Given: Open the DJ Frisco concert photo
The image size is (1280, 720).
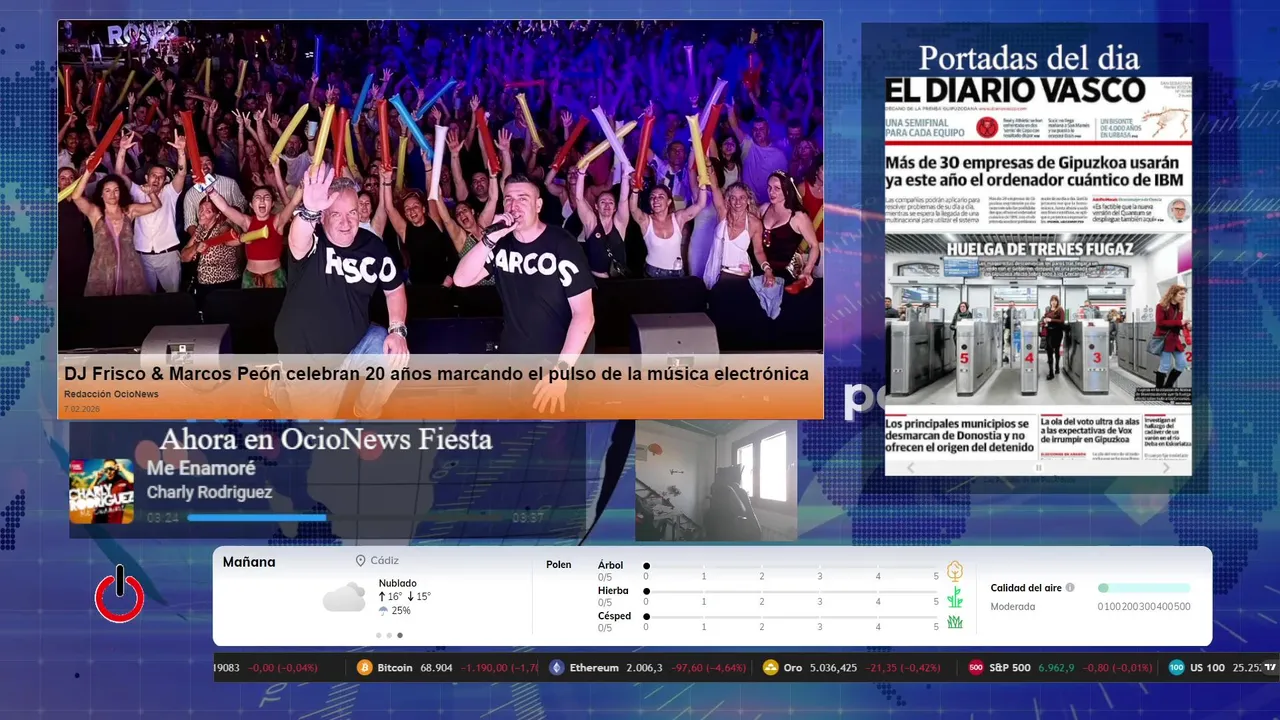Looking at the screenshot, I should click(x=440, y=188).
